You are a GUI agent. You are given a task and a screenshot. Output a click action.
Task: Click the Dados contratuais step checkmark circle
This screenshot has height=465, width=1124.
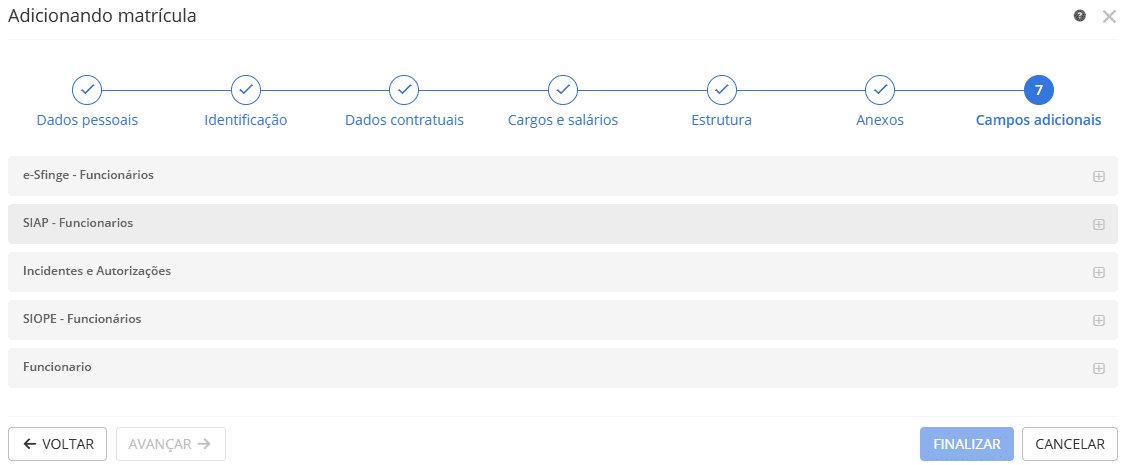point(404,90)
